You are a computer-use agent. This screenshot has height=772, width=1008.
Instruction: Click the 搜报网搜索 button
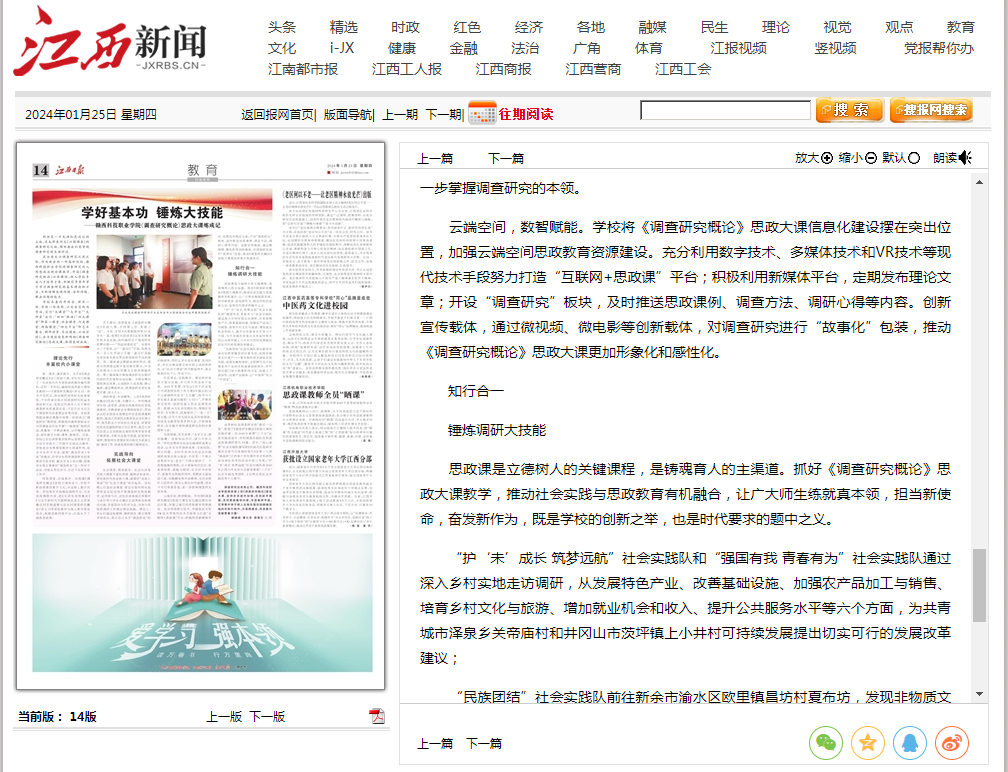point(930,110)
